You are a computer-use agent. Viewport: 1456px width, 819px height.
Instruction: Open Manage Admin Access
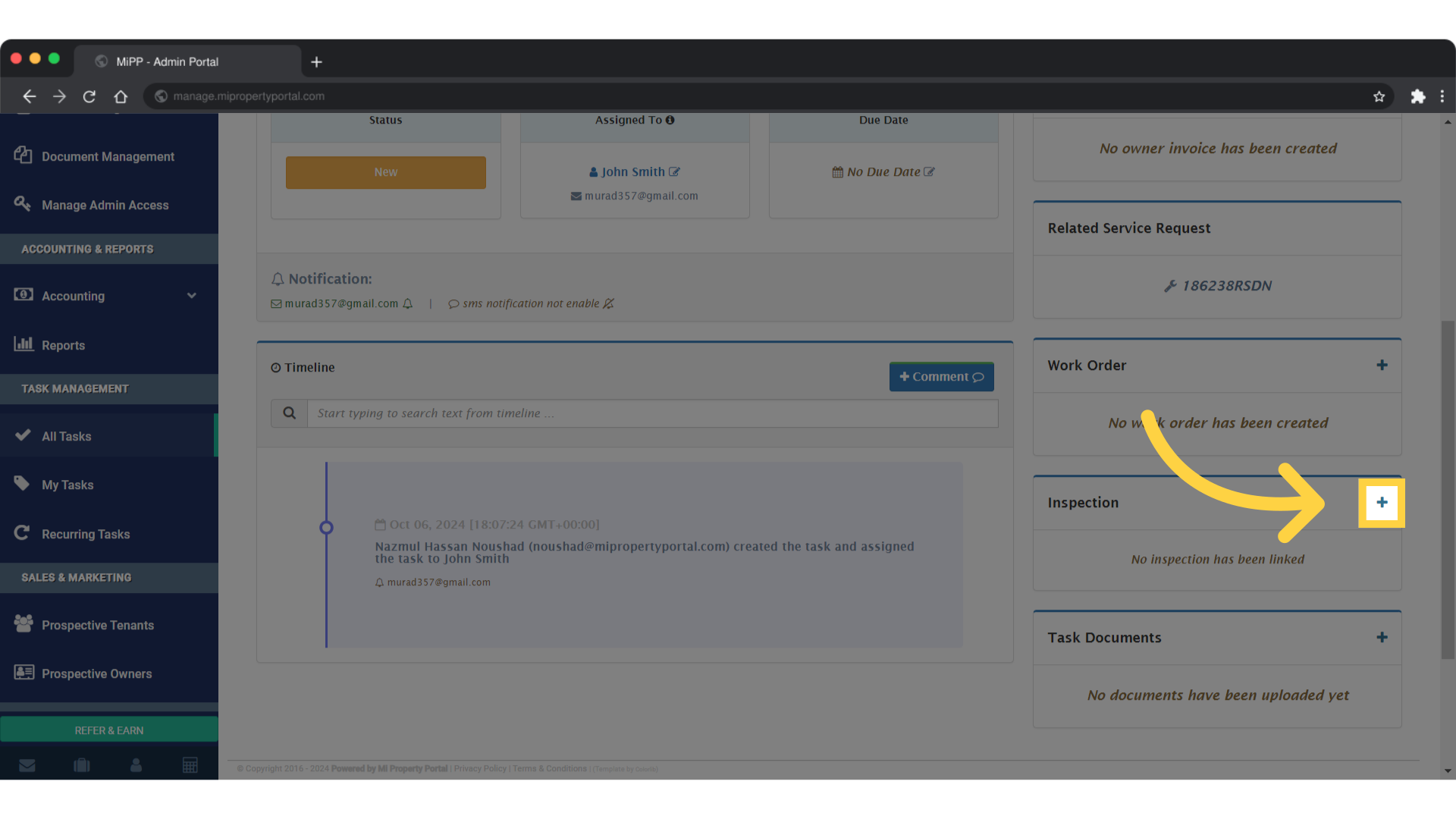click(105, 205)
